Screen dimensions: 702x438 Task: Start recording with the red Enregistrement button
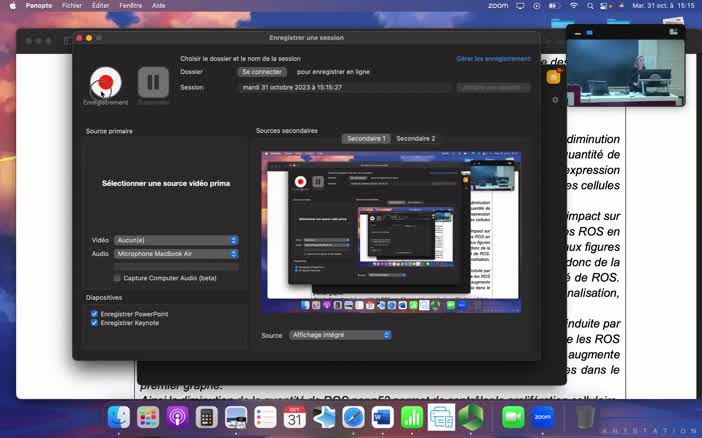106,83
